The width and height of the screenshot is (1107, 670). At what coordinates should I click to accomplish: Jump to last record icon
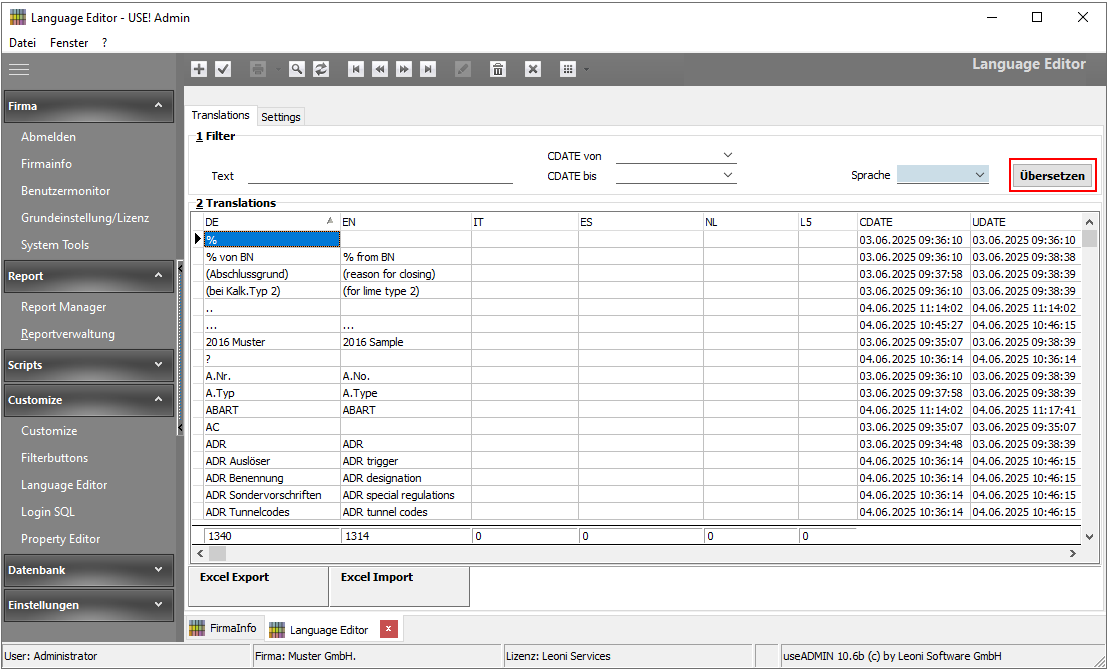coord(428,69)
